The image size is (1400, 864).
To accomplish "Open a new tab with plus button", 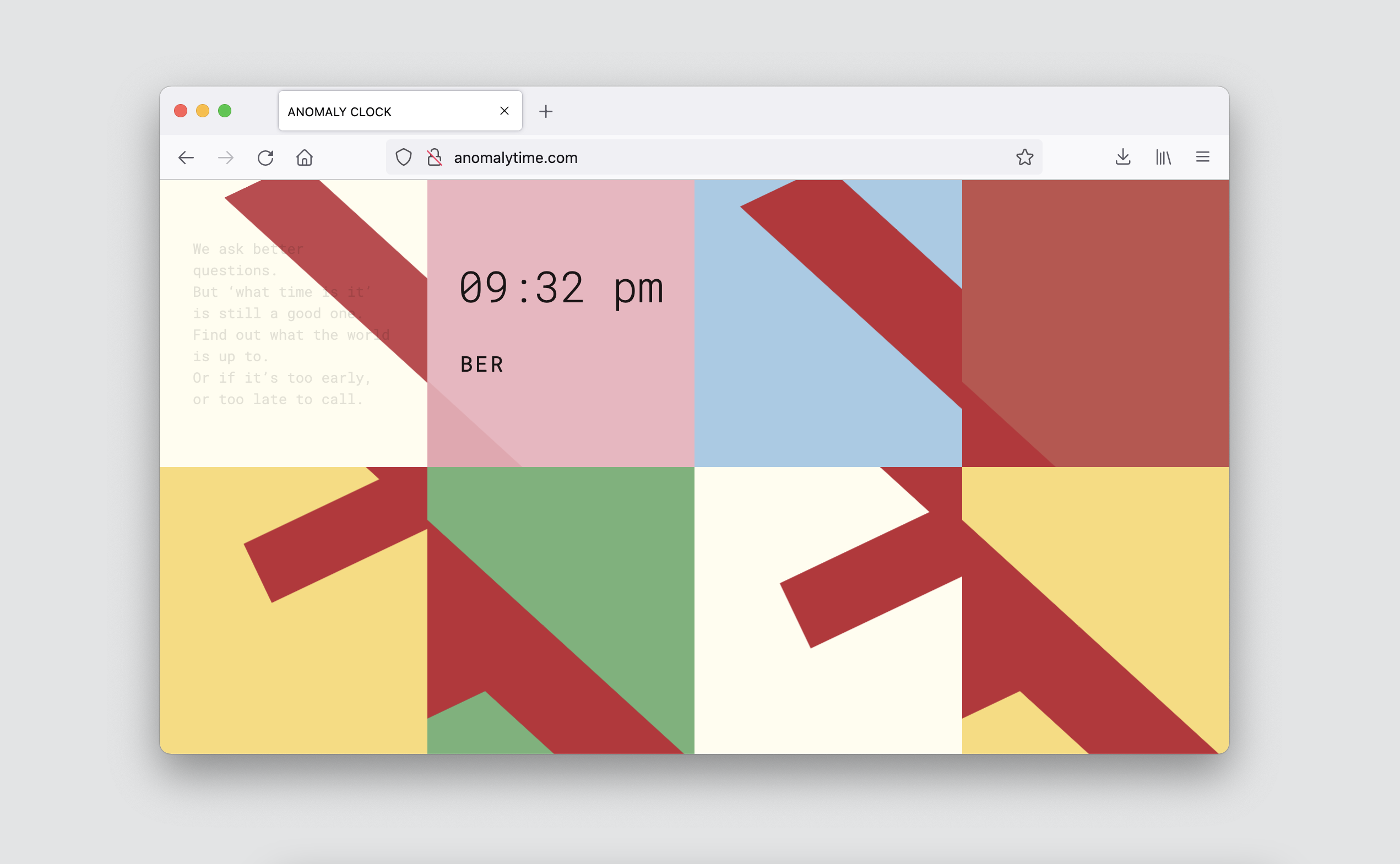I will point(546,111).
